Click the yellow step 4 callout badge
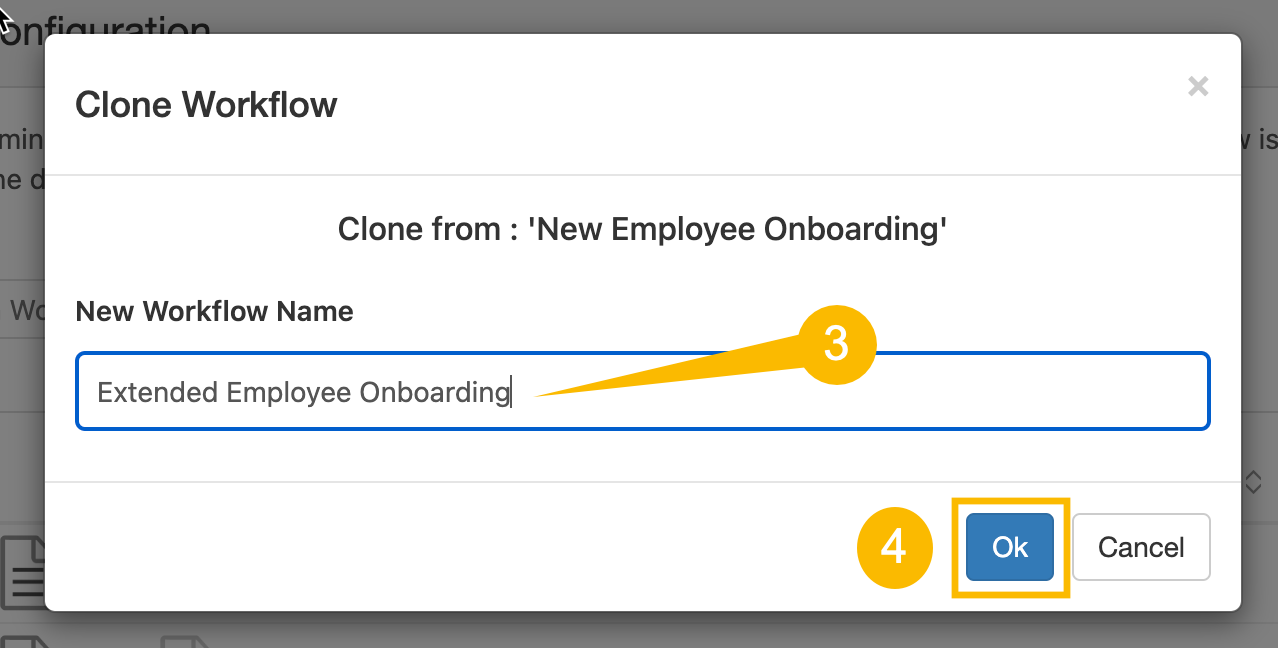This screenshot has height=648, width=1278. tap(894, 548)
